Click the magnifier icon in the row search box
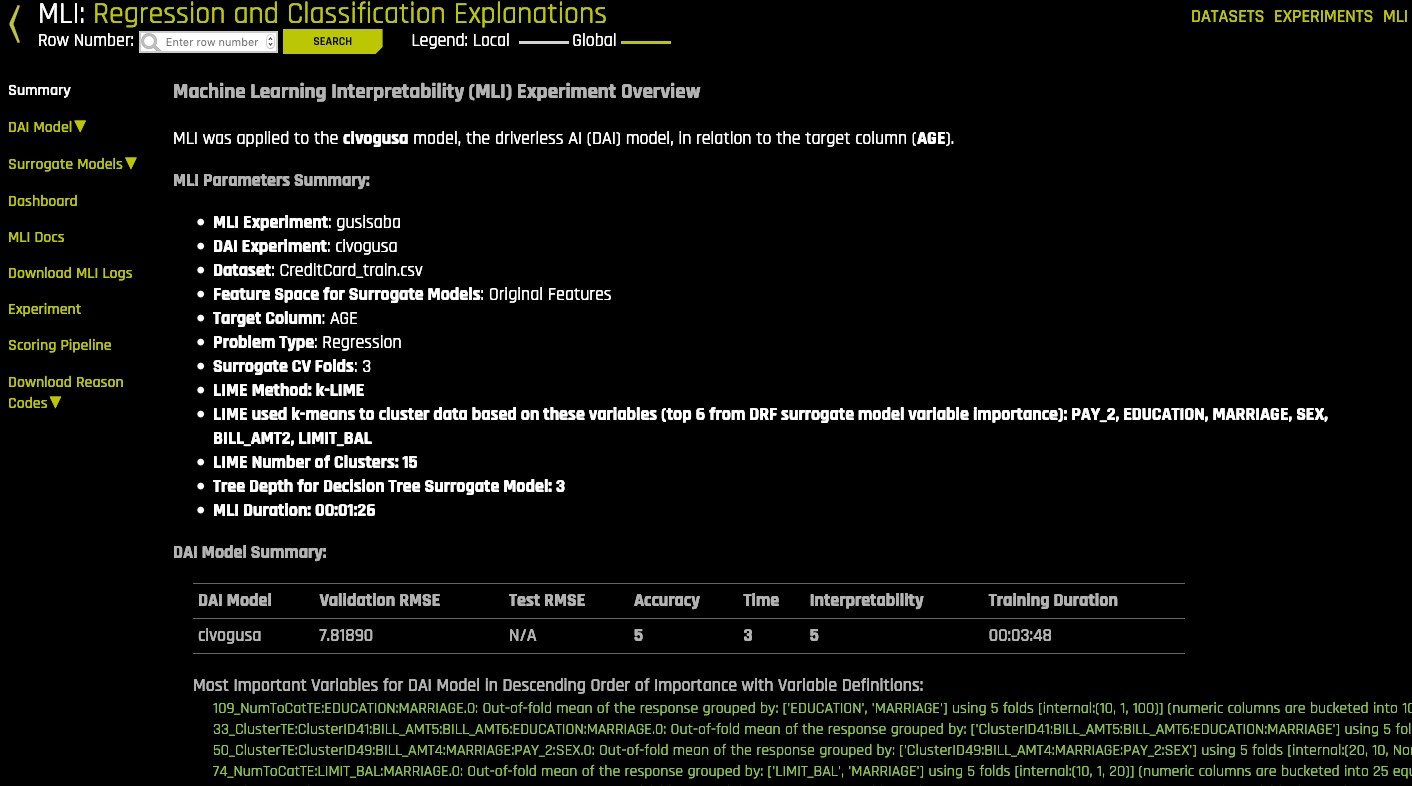The height and width of the screenshot is (786, 1412). [x=149, y=42]
